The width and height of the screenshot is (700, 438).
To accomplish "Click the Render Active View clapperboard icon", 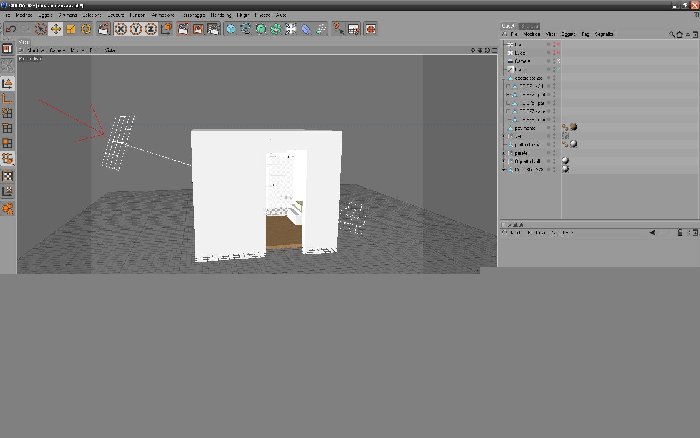I will coord(183,29).
